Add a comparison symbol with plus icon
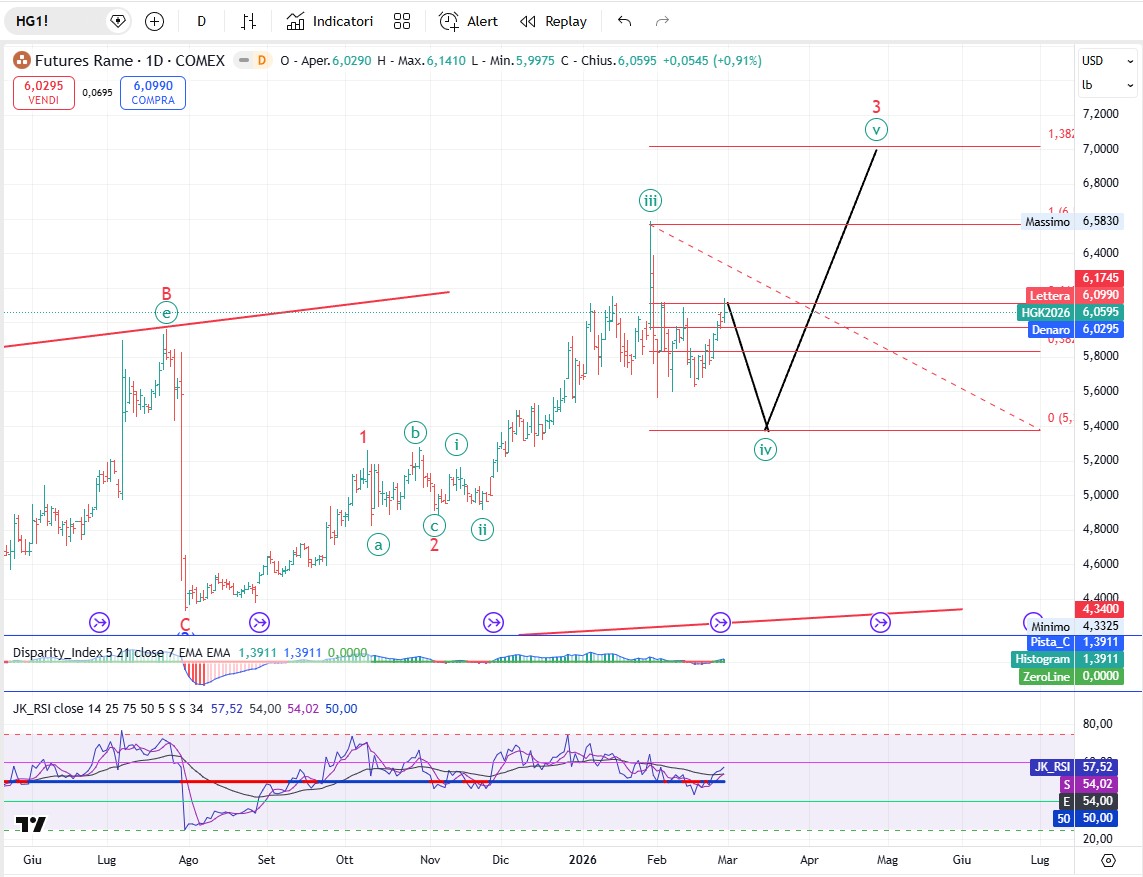Viewport: 1143px width, 877px height. [x=154, y=21]
